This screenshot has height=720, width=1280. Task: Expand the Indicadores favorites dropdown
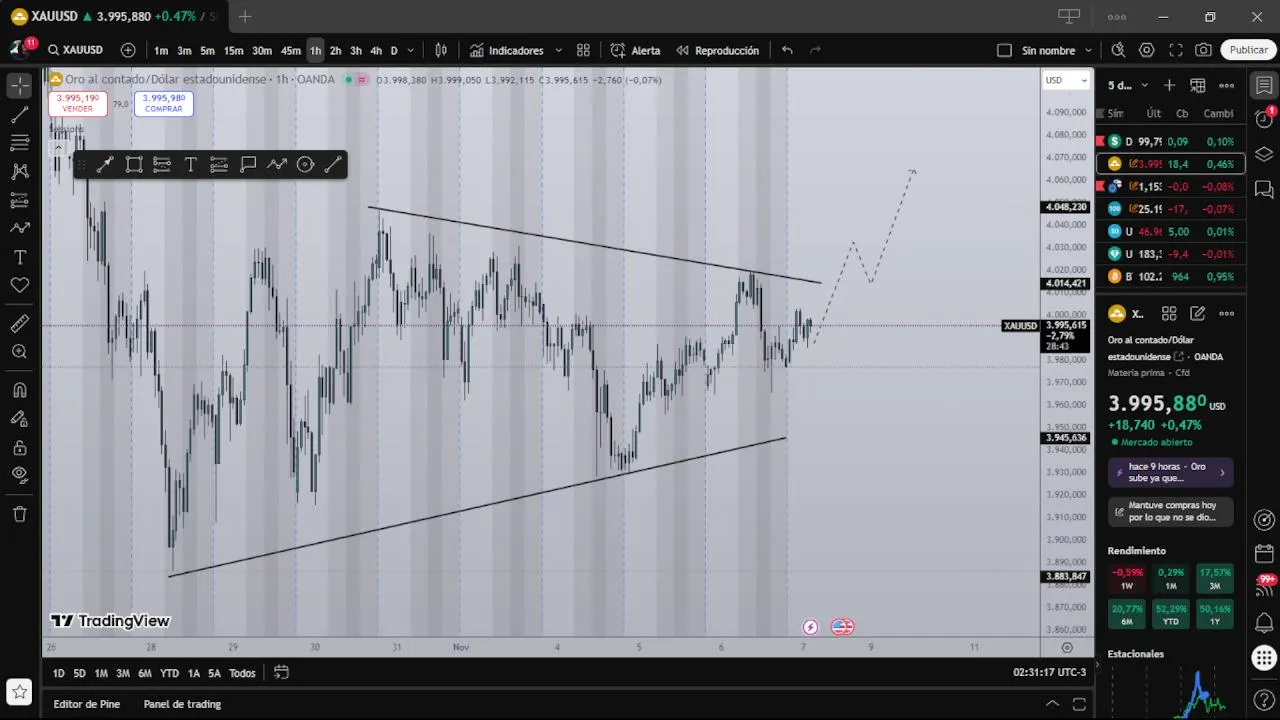(558, 50)
